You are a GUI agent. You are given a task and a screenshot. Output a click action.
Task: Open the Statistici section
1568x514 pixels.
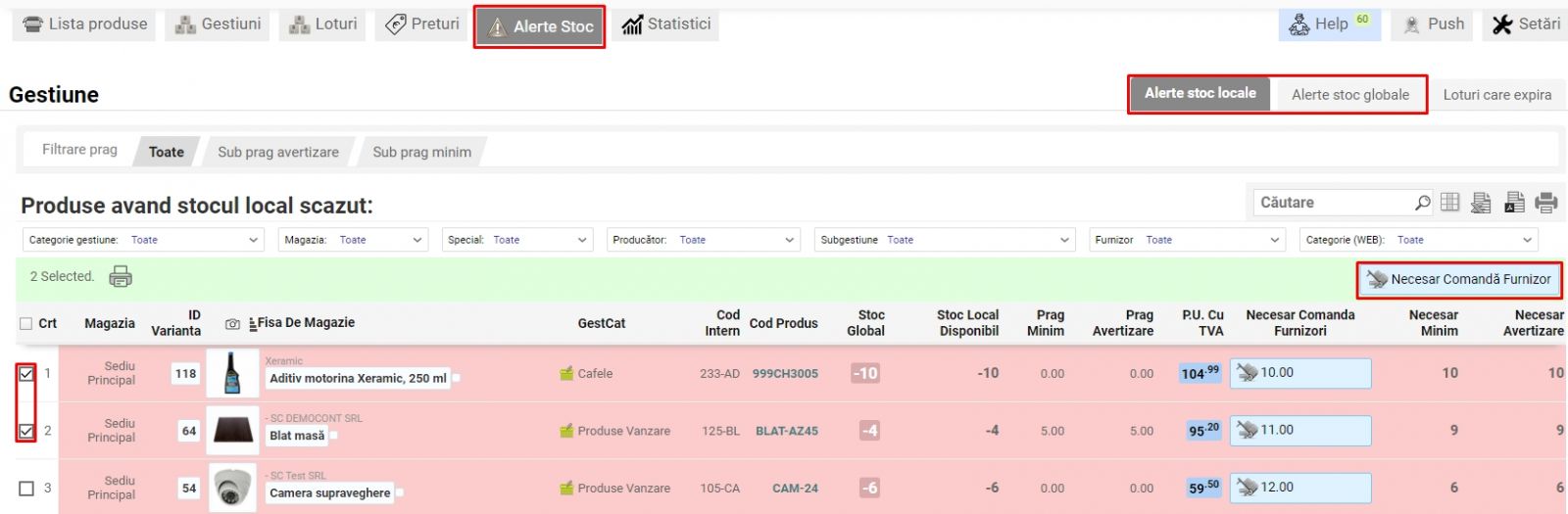[666, 24]
